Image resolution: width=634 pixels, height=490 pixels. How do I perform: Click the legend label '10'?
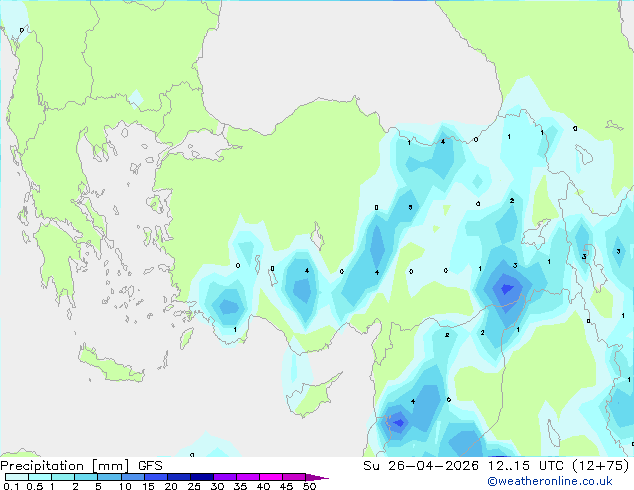pyautogui.click(x=125, y=486)
